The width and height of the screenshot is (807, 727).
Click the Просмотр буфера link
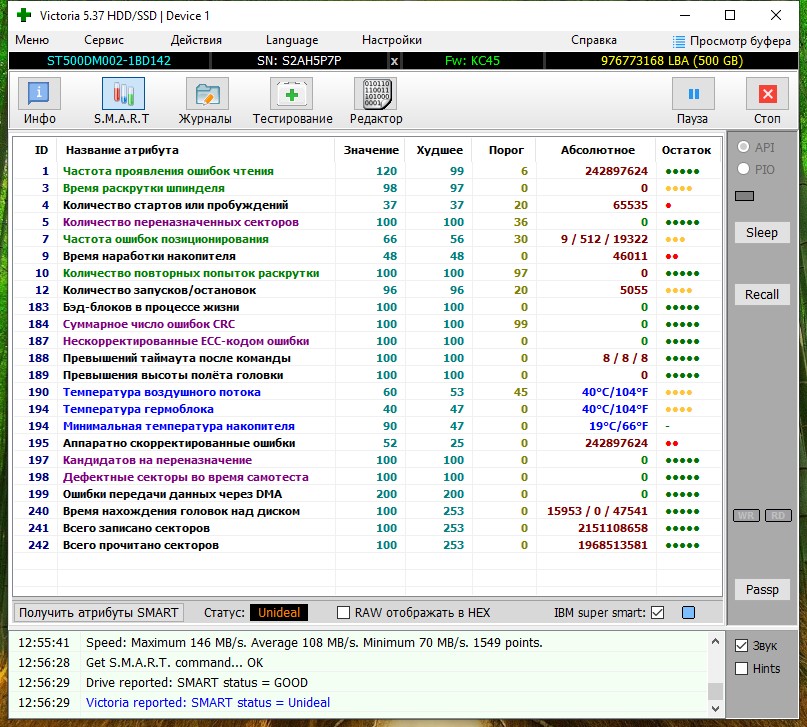pos(740,41)
